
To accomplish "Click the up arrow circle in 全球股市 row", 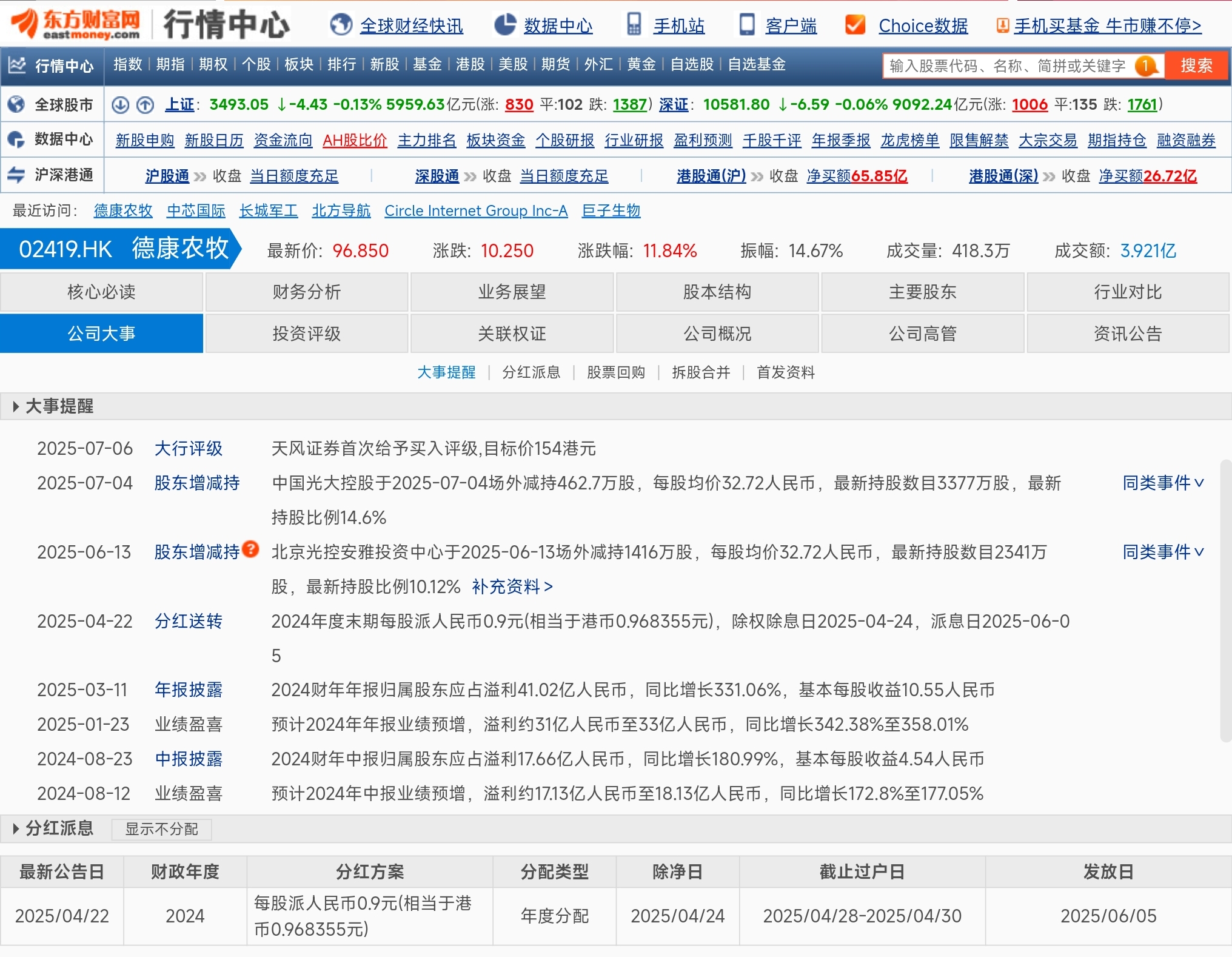I will (x=145, y=105).
